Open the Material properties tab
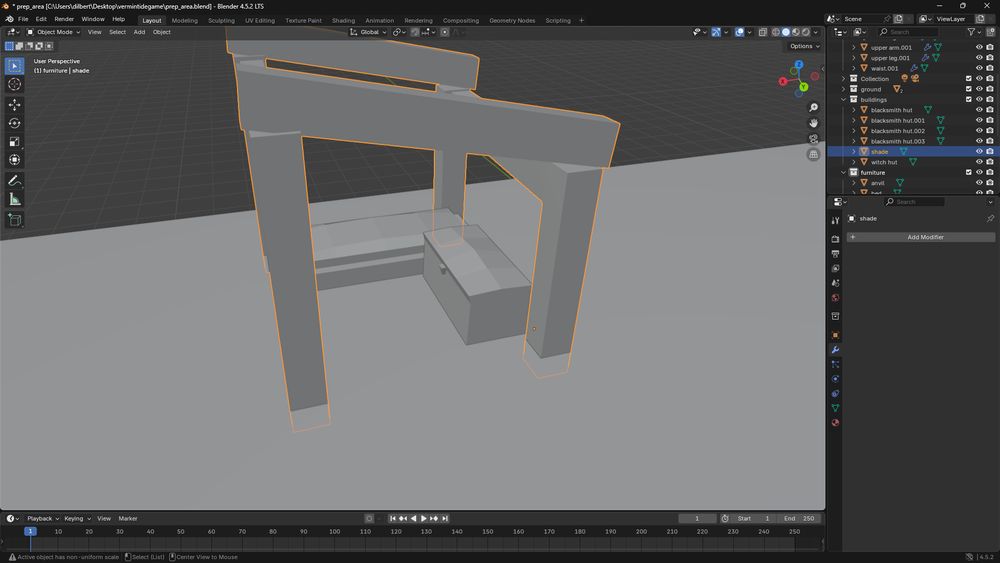Screen dimensions: 1000x563 click(x=835, y=423)
